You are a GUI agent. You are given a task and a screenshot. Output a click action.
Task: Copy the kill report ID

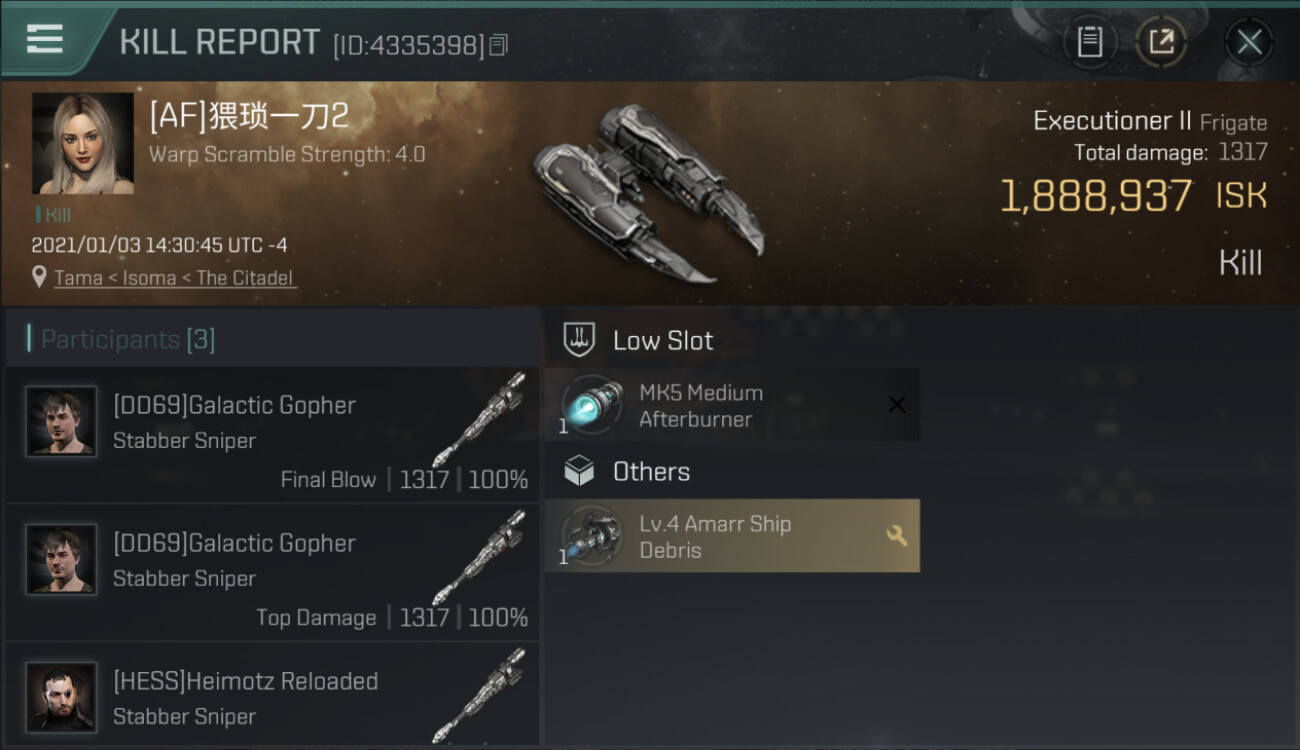499,45
